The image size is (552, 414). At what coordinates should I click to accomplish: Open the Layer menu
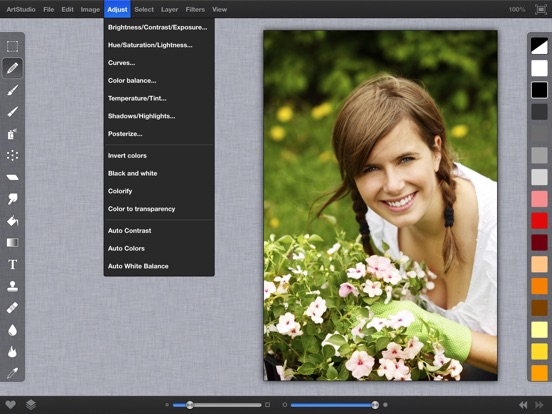169,10
